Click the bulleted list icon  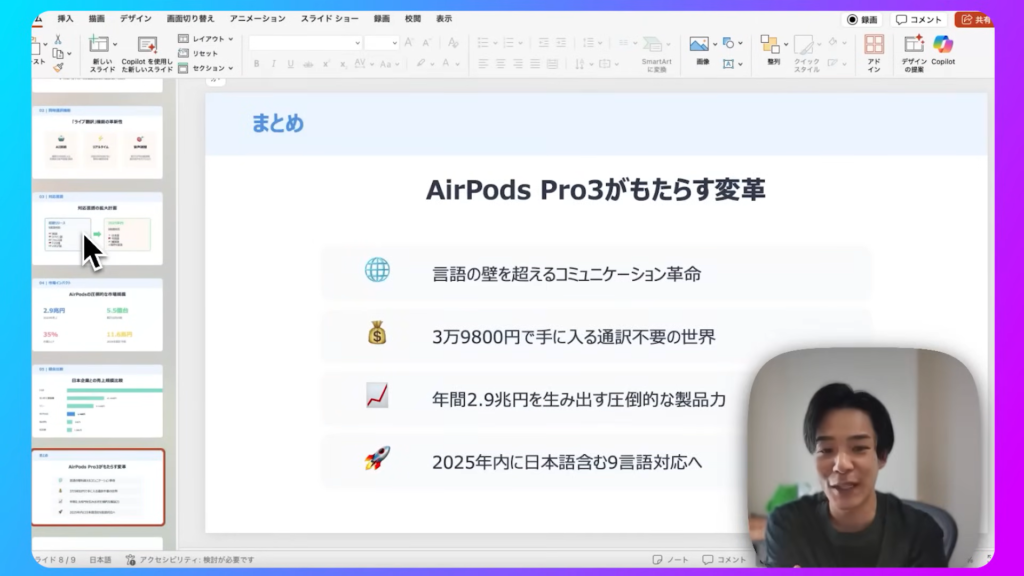click(483, 43)
